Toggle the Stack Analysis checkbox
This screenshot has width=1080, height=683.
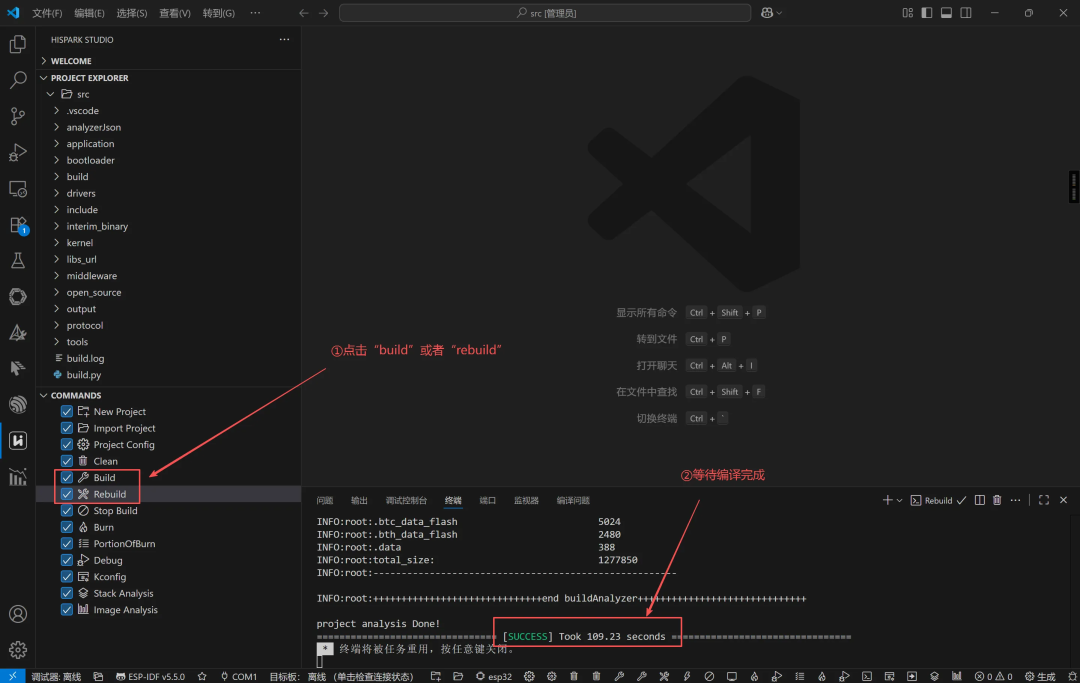click(67, 593)
